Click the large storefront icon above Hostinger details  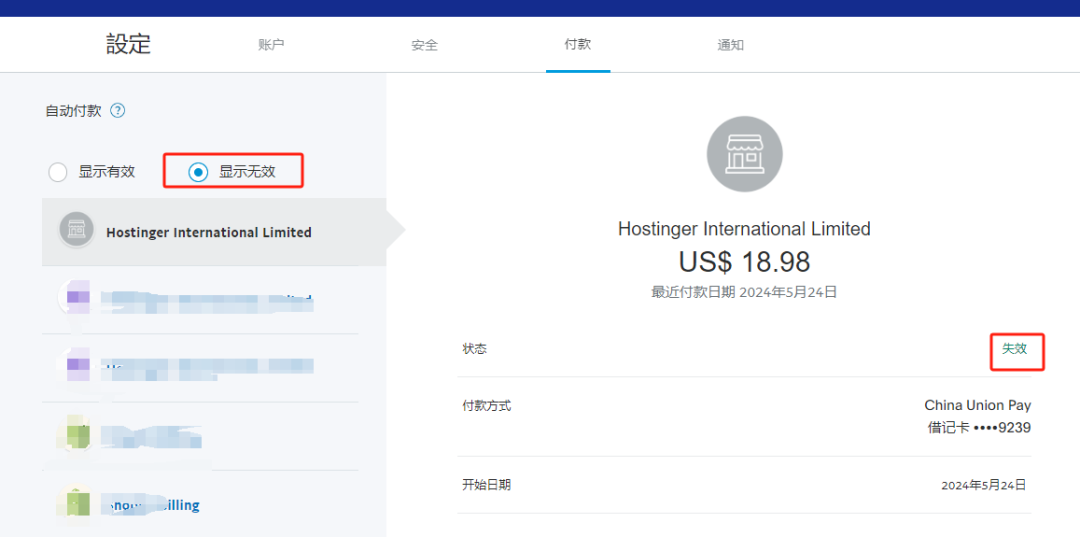(x=744, y=154)
